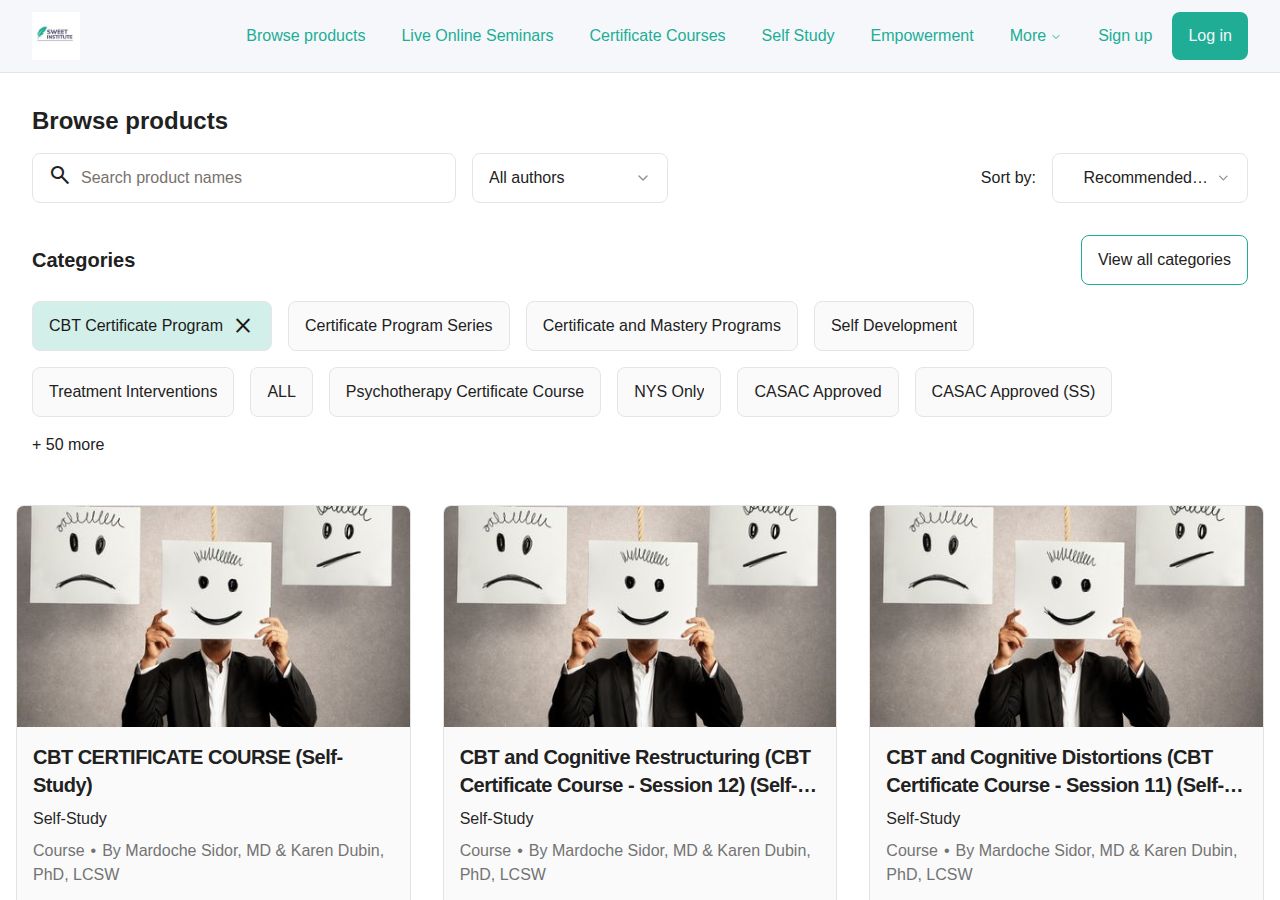
Task: Open the Live Online Seminars menu item
Action: (477, 36)
